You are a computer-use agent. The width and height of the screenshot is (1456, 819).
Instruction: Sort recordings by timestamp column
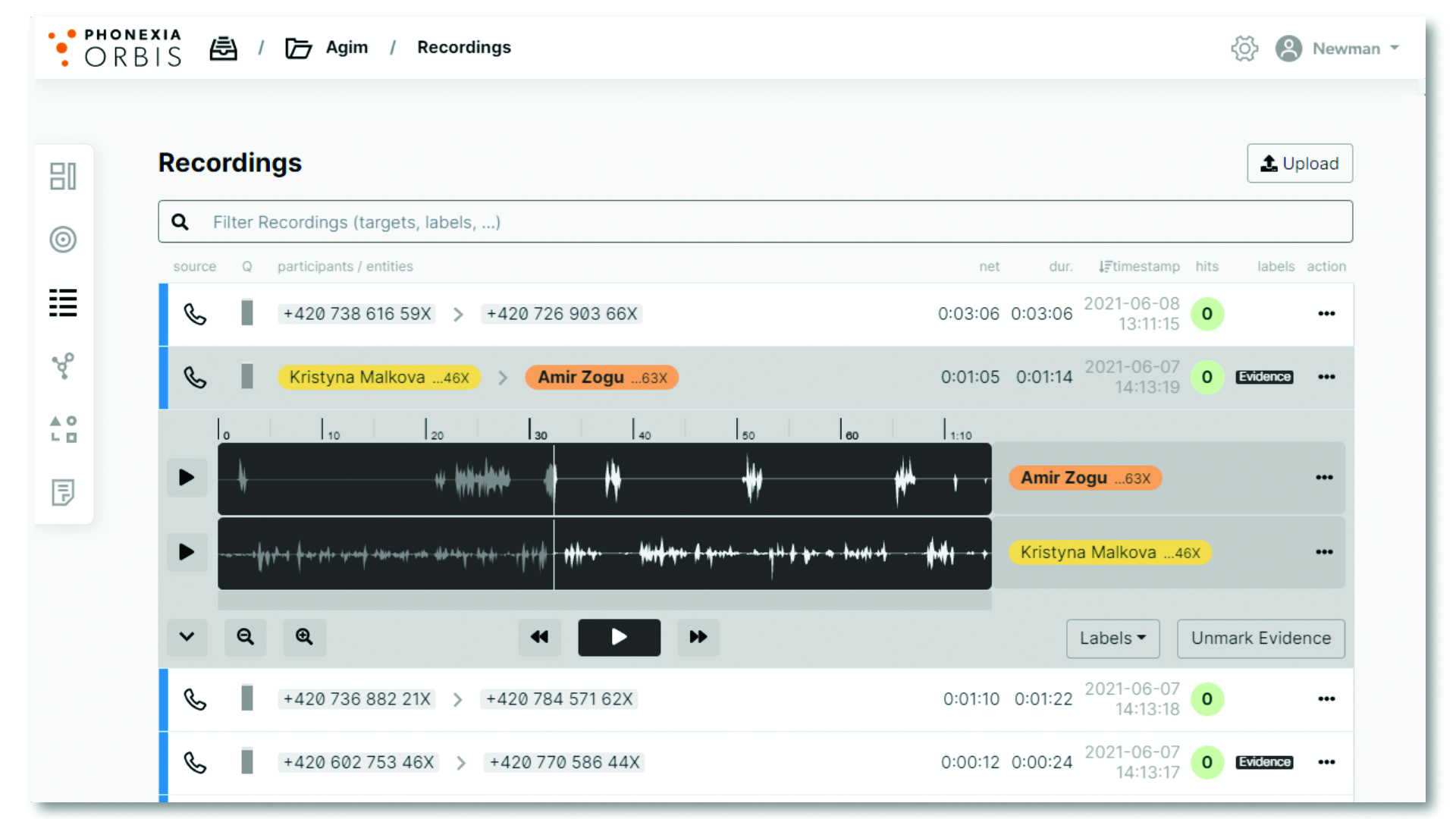tap(1139, 266)
